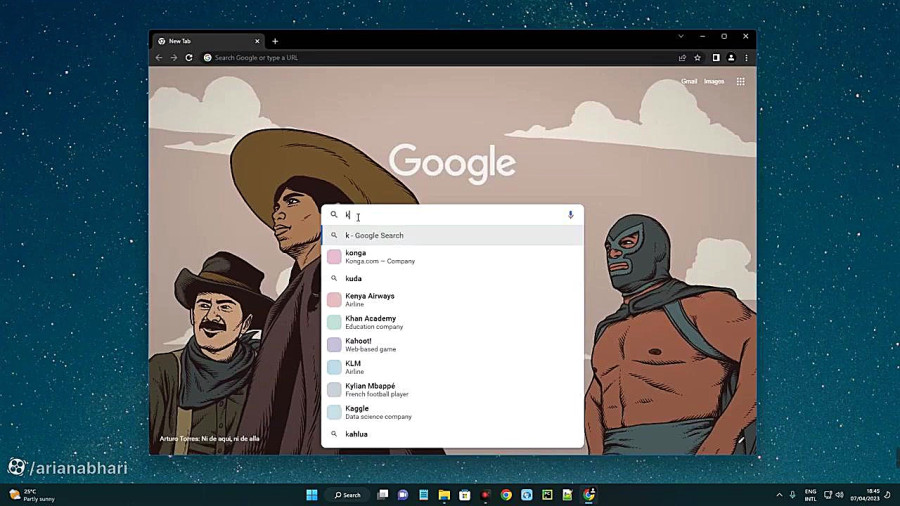Open Microsoft Store in the taskbar
Image resolution: width=900 pixels, height=506 pixels.
point(465,495)
